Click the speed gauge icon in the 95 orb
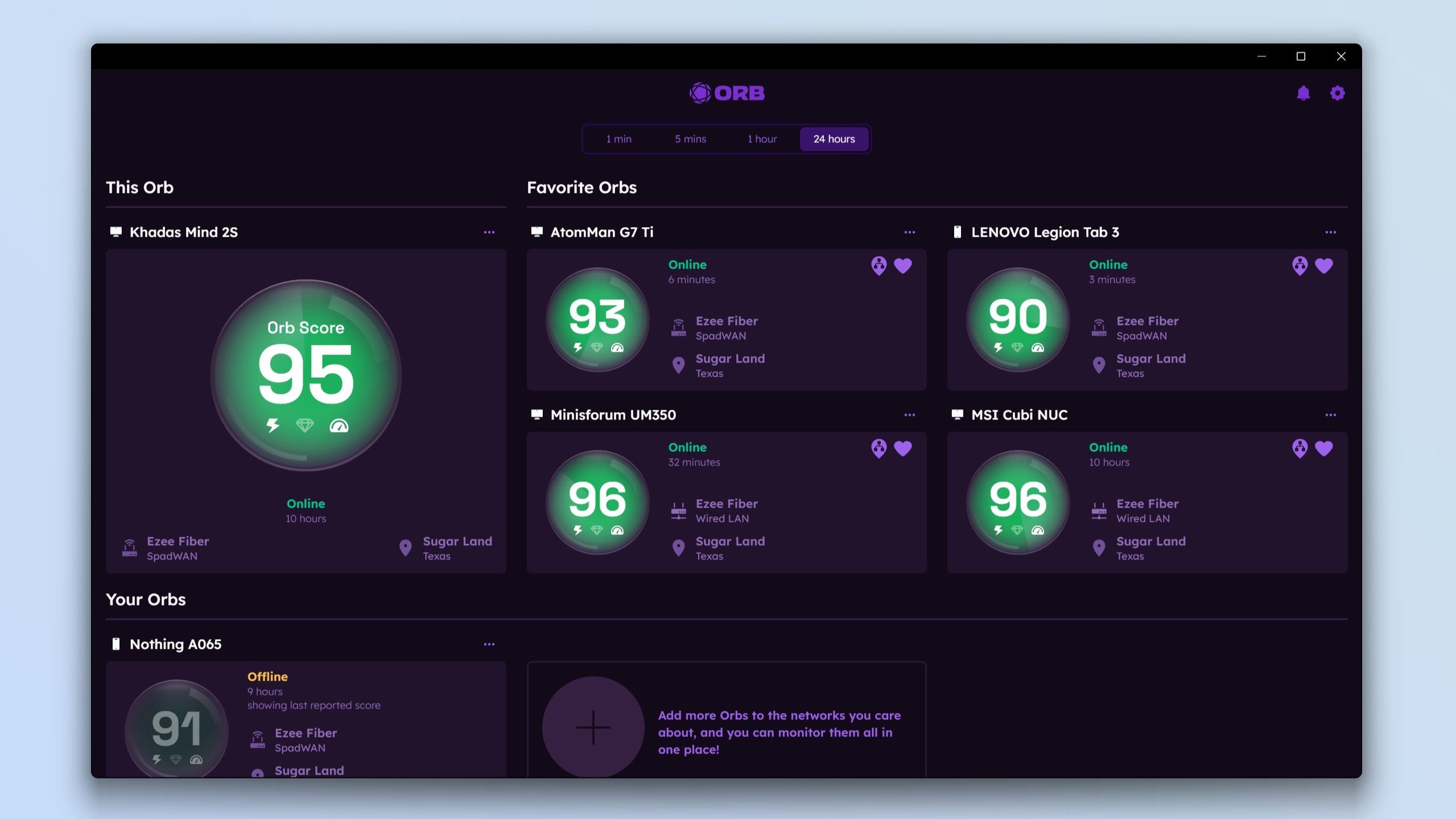1456x819 pixels. pyautogui.click(x=339, y=426)
